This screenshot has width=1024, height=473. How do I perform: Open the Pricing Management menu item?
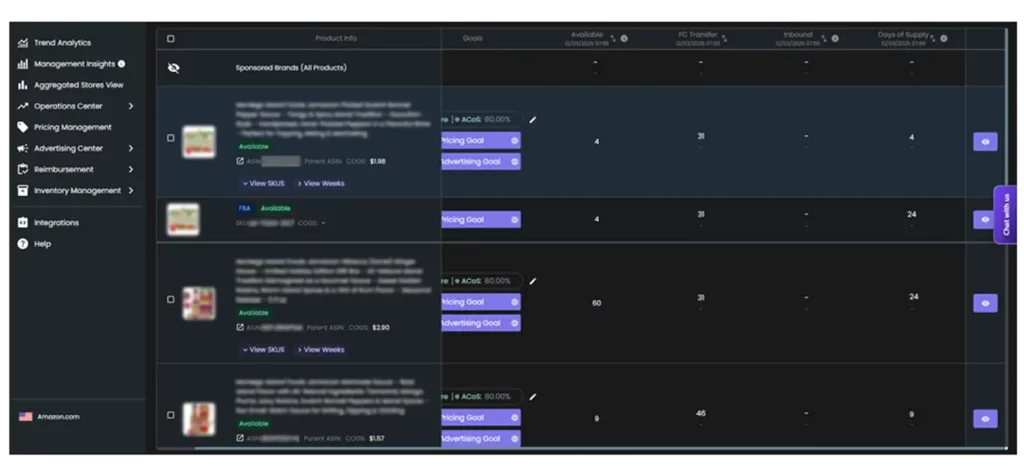click(72, 127)
